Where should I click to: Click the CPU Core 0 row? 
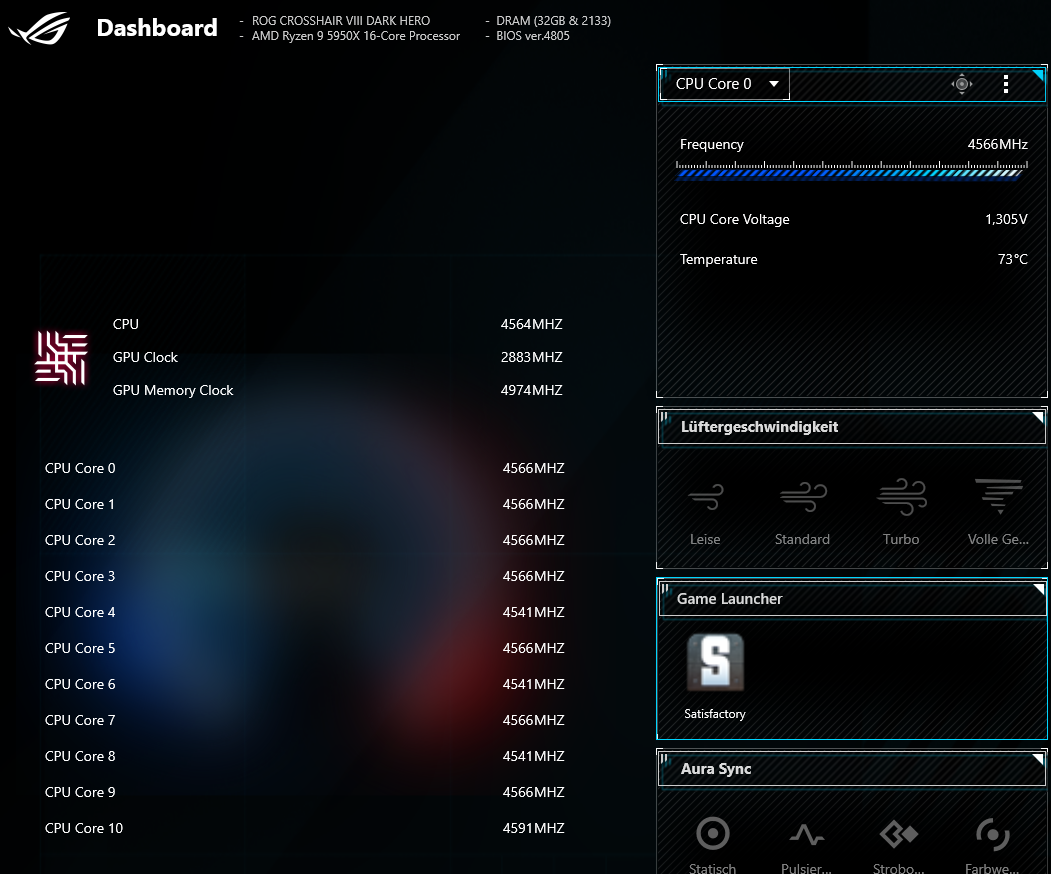[x=304, y=468]
